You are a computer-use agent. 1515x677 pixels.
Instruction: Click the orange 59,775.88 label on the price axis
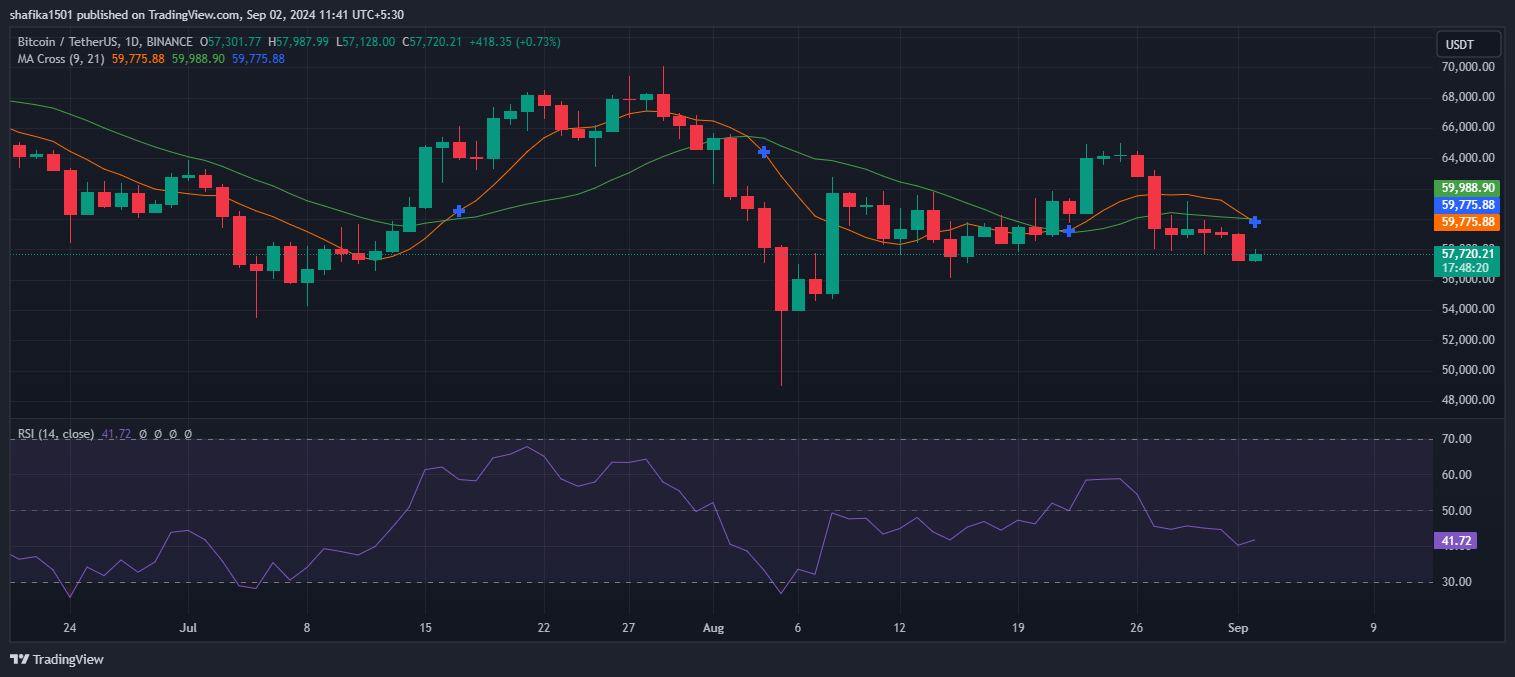[x=1466, y=222]
